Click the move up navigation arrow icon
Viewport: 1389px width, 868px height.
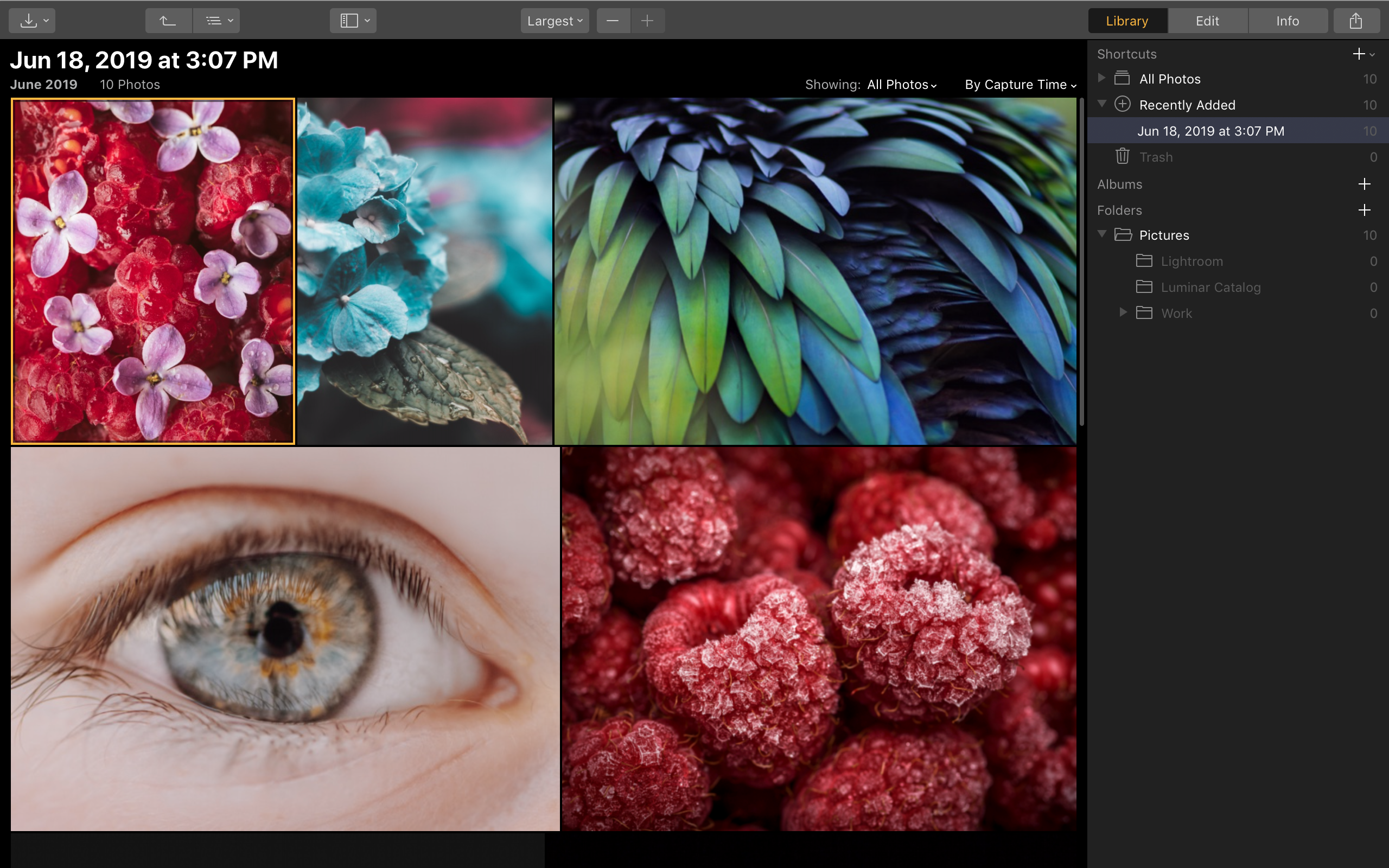pyautogui.click(x=168, y=20)
